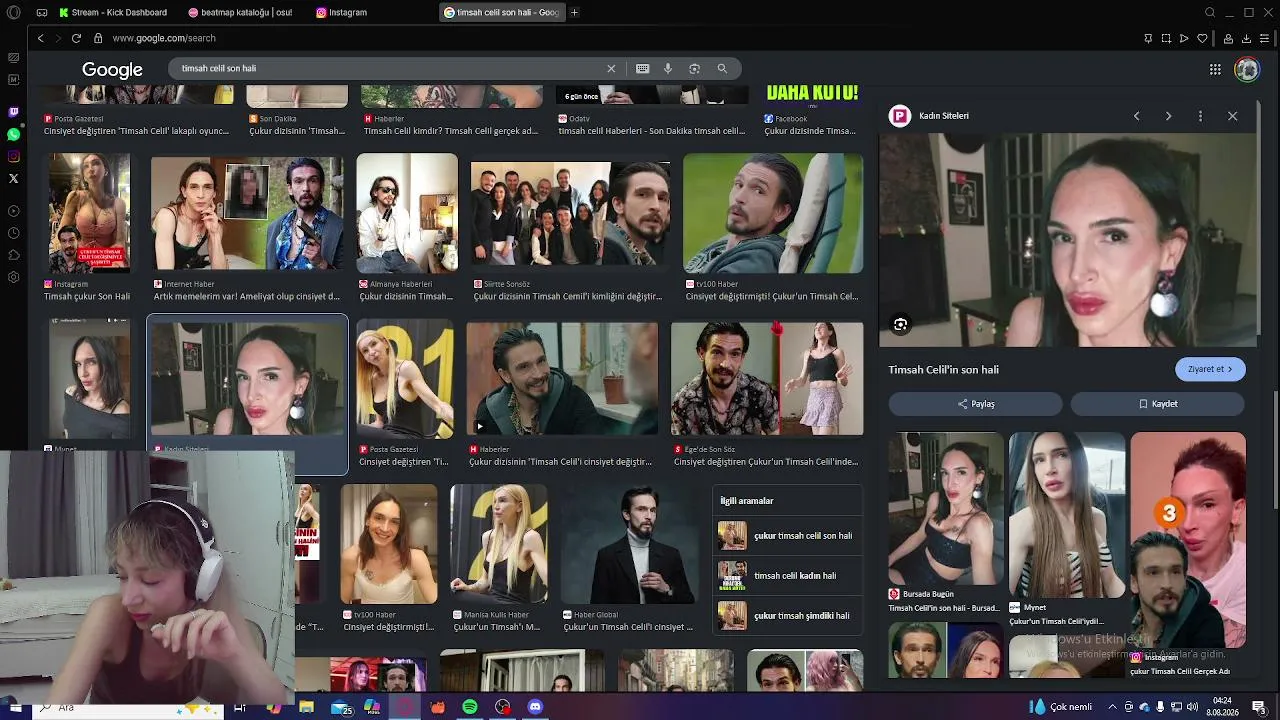Open Discord from the taskbar

point(535,707)
